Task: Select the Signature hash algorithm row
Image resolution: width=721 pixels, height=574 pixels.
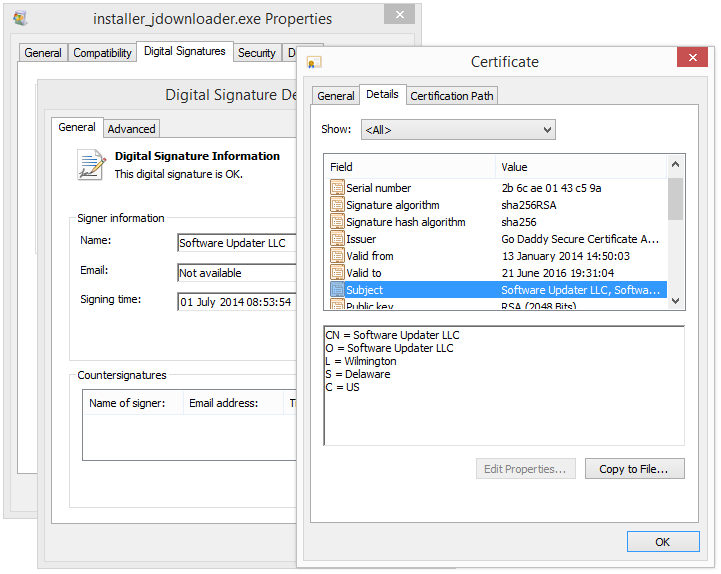Action: [x=496, y=222]
